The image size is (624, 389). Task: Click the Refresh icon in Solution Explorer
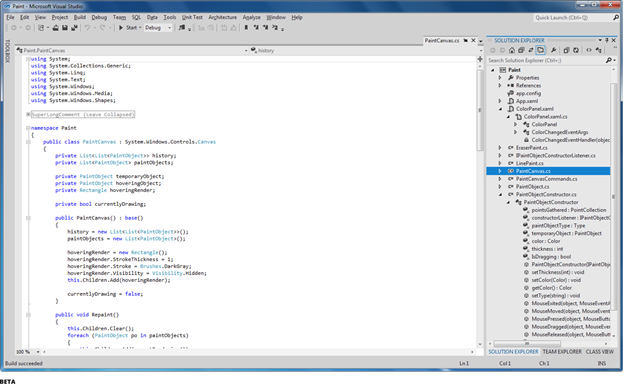[x=576, y=50]
